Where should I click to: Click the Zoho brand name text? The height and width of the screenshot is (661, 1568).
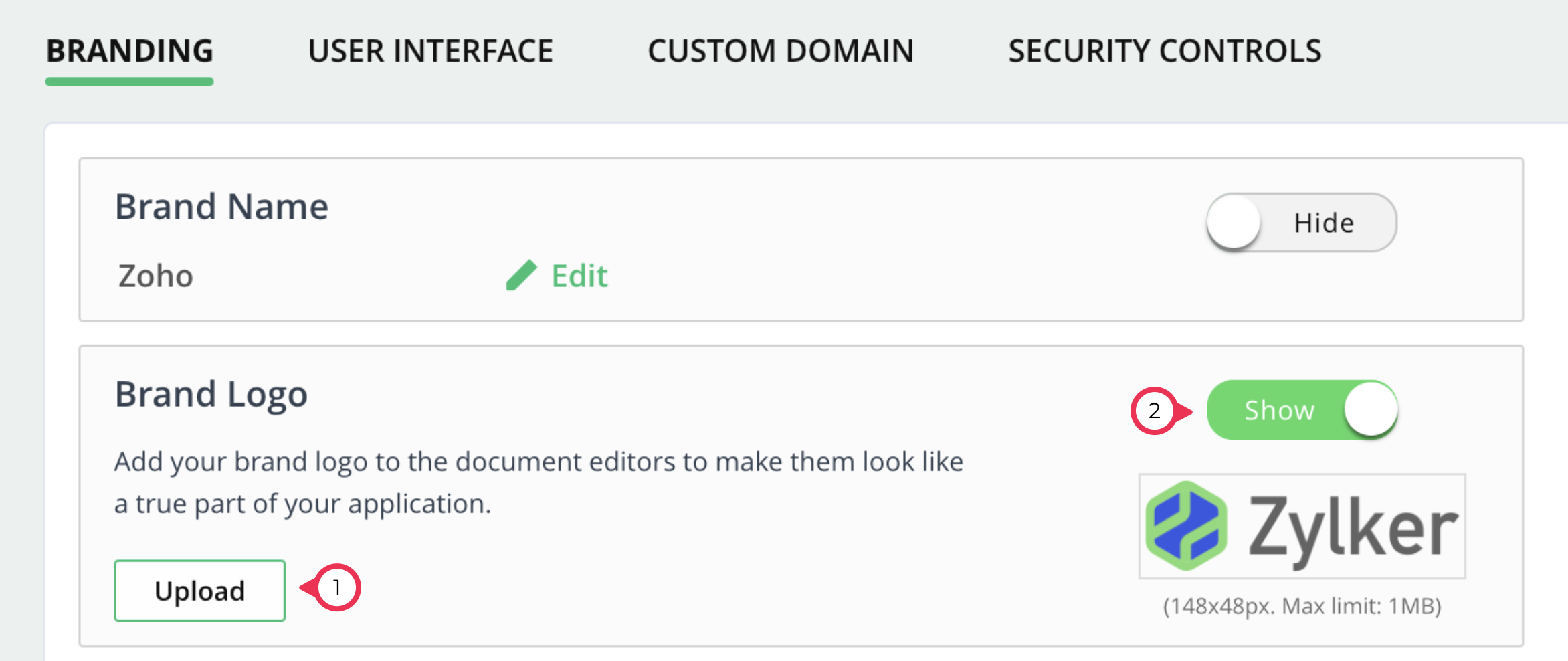point(156,276)
